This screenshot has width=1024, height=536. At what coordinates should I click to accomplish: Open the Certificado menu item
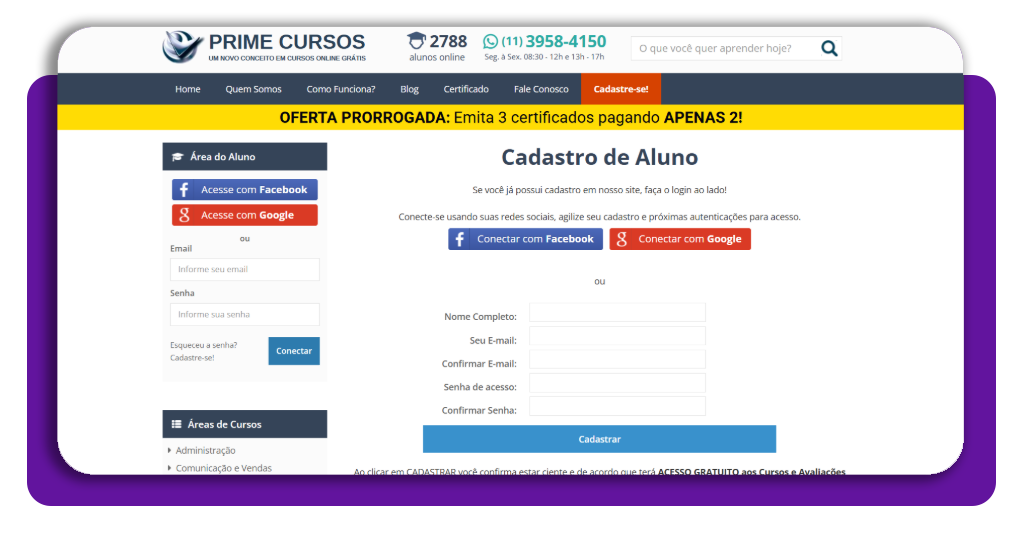pyautogui.click(x=466, y=89)
